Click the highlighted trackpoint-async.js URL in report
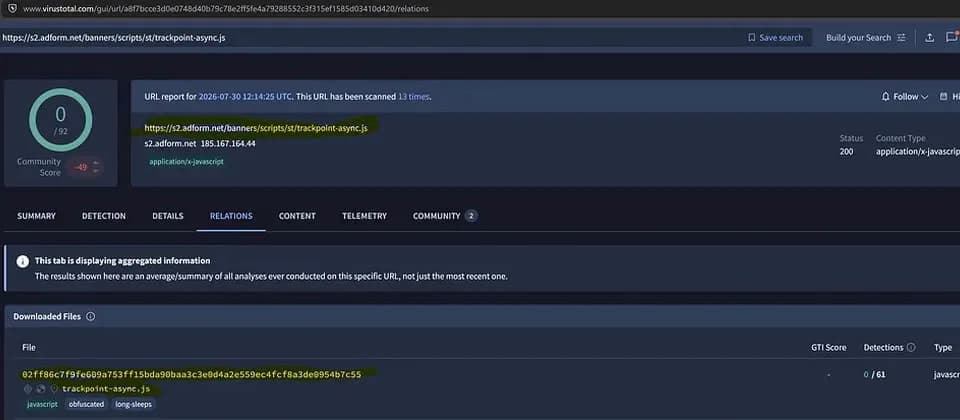 click(x=256, y=129)
